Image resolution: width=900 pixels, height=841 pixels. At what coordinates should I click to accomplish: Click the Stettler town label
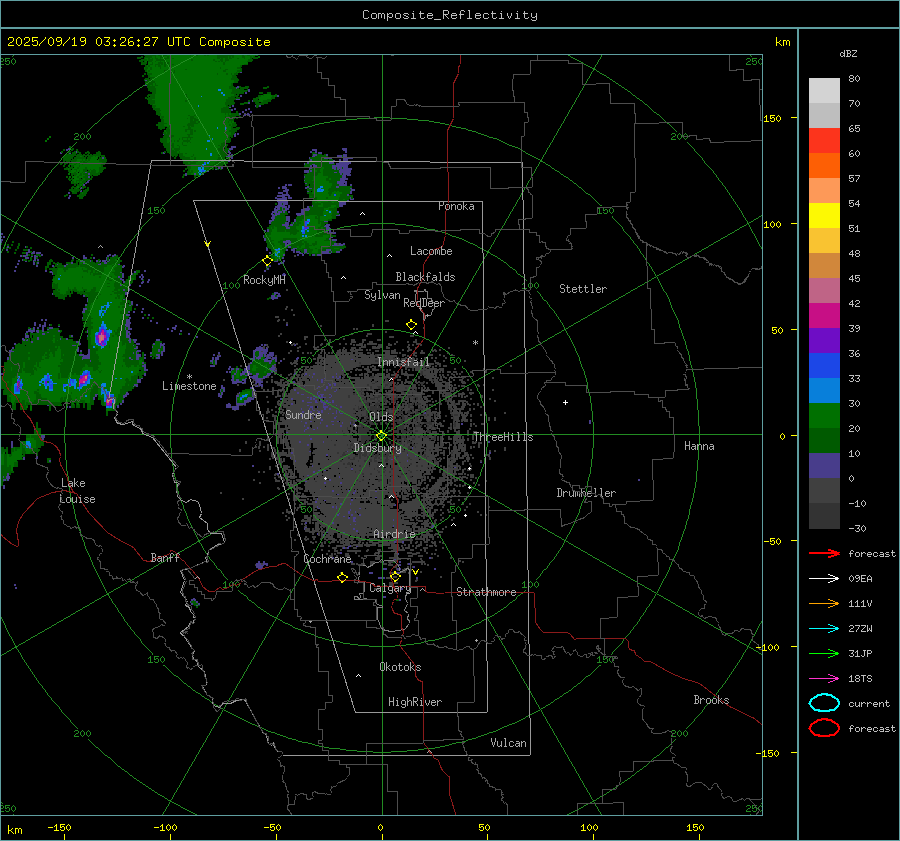(583, 289)
